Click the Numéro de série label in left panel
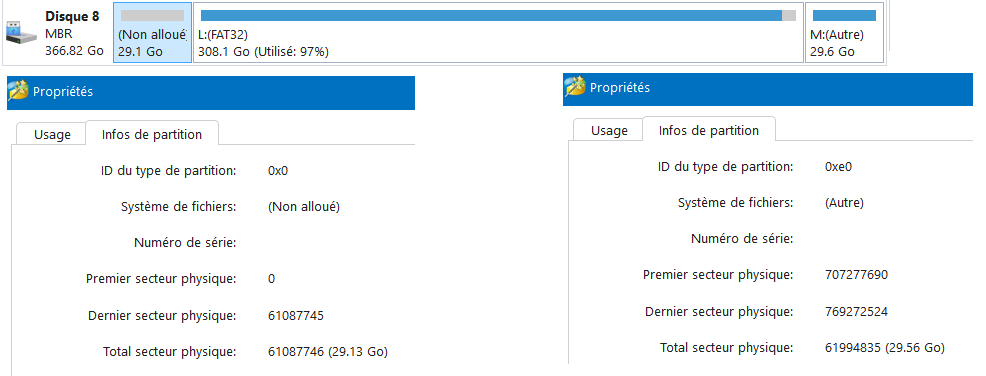This screenshot has width=986, height=376. pos(185,243)
